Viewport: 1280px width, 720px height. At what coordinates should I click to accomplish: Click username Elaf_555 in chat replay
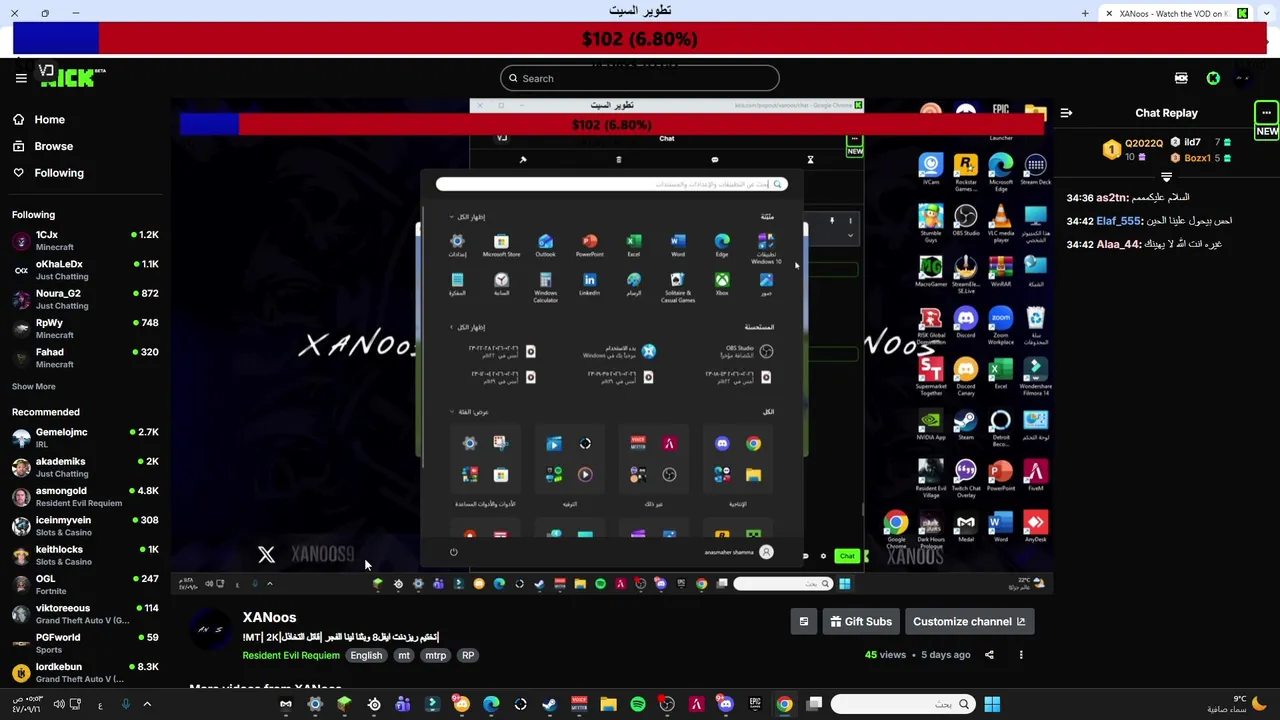click(1120, 221)
